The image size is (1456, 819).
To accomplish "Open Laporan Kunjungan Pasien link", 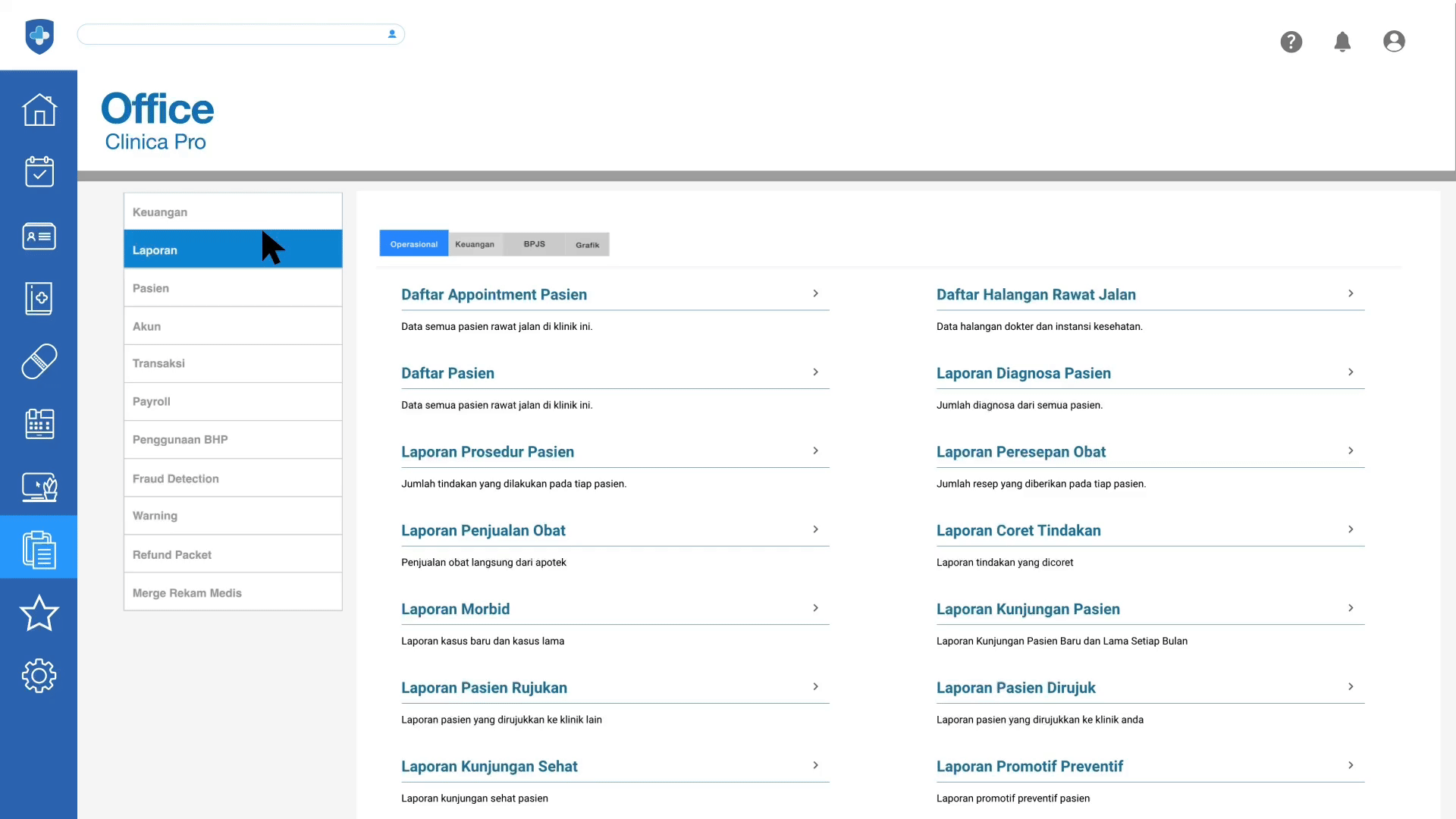I will coord(1028,610).
